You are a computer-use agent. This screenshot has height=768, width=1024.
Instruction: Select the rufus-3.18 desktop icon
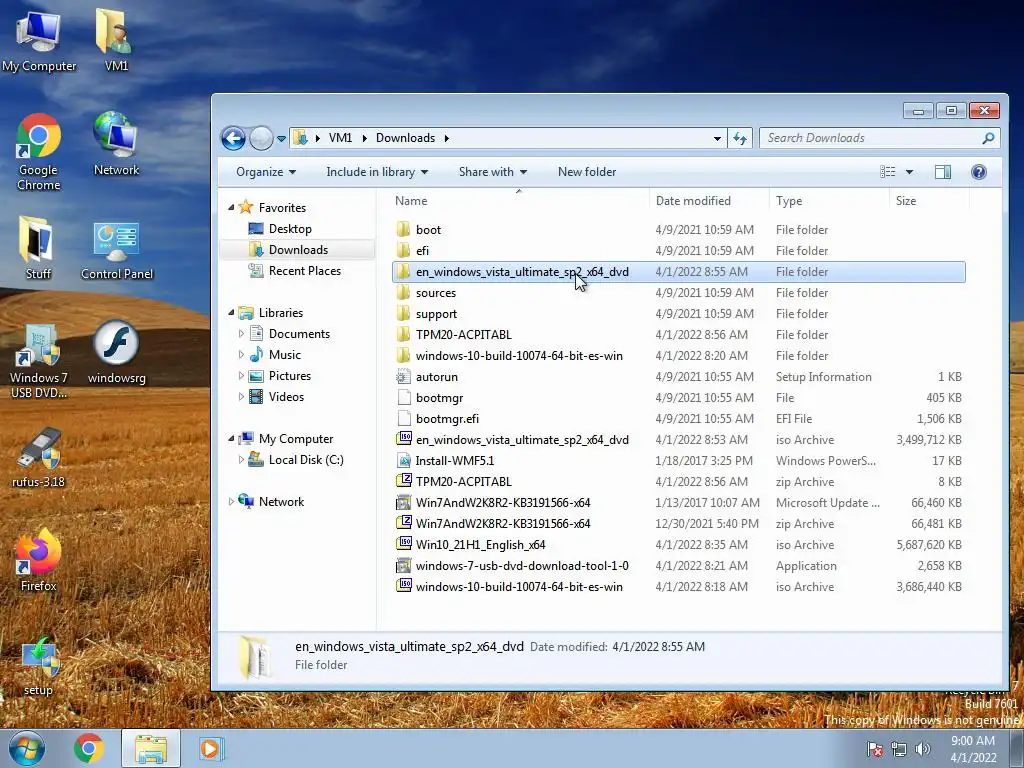click(39, 457)
